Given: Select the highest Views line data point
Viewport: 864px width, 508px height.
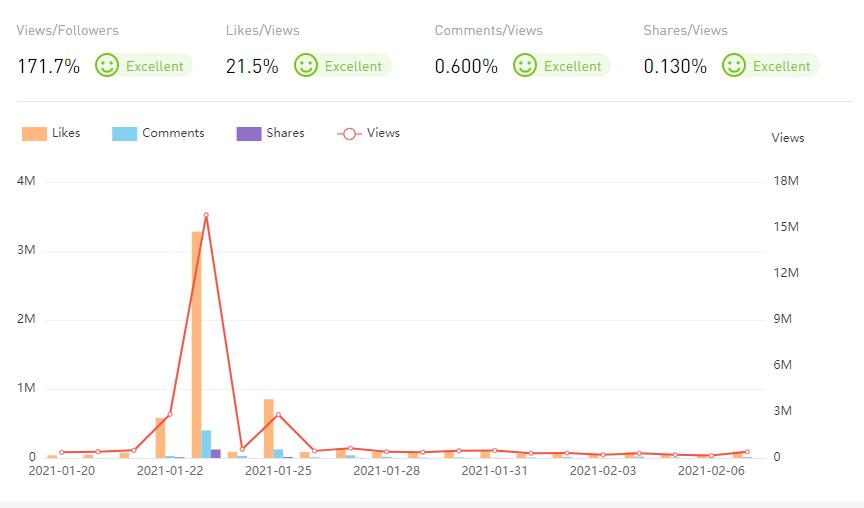Looking at the screenshot, I should click(206, 215).
